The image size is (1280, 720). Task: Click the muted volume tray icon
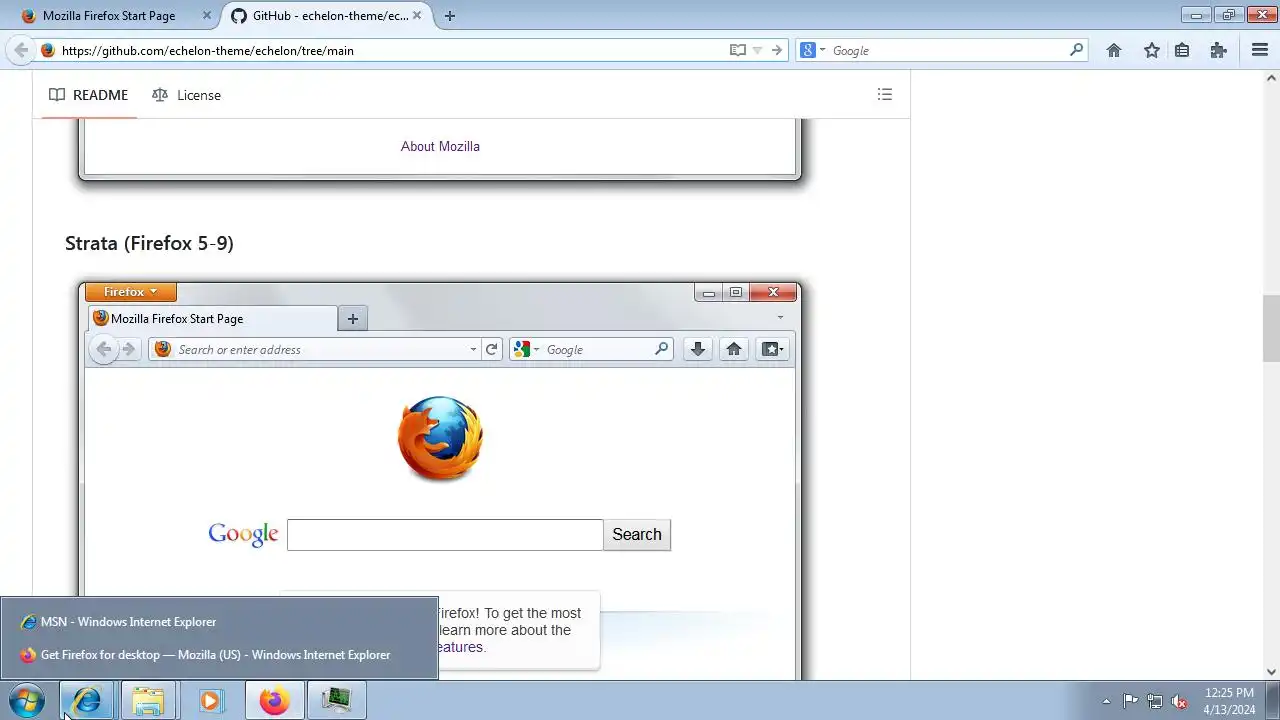(x=1180, y=702)
